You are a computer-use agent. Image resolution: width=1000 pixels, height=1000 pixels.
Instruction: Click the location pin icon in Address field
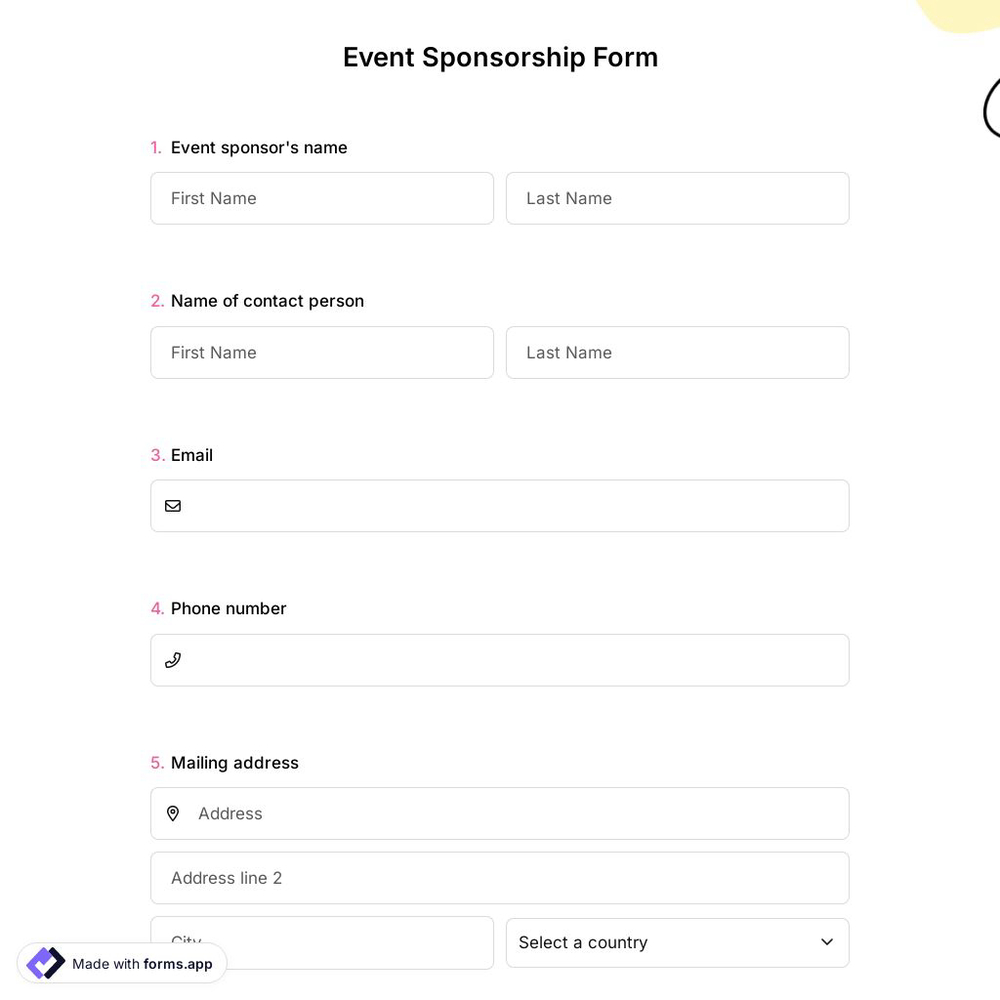click(x=172, y=813)
